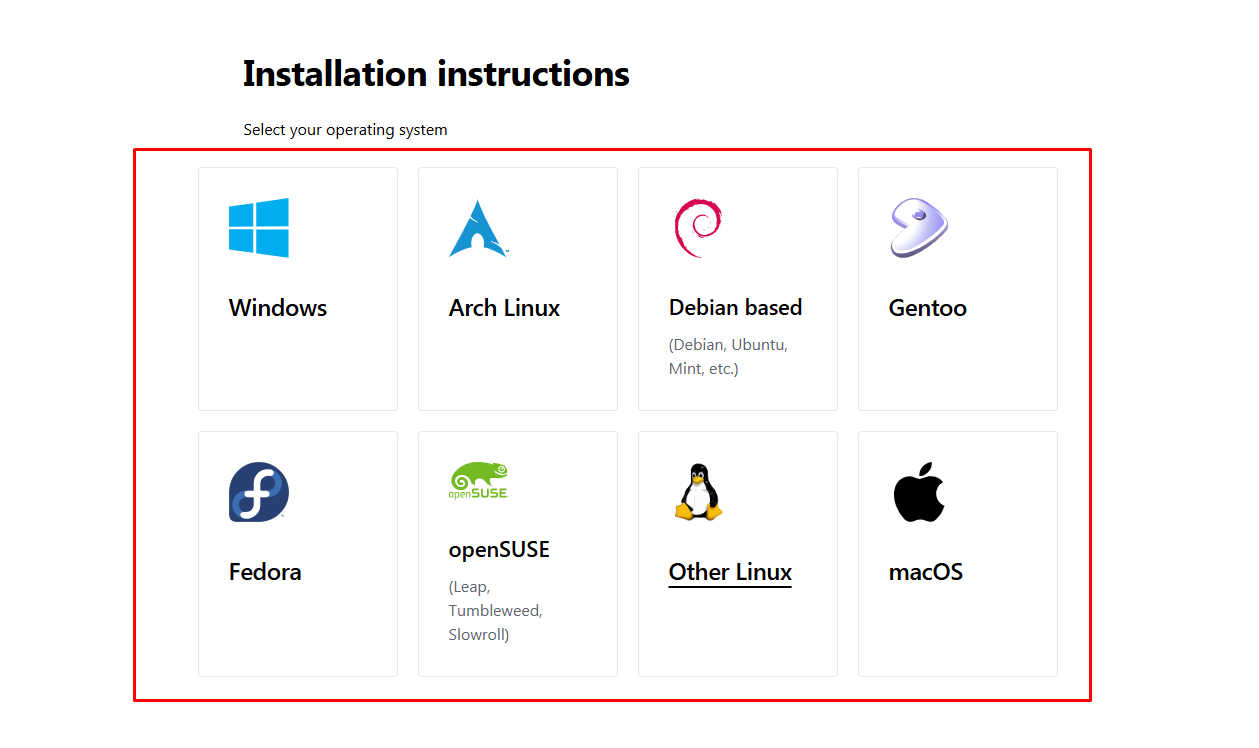Choose the openSUSE heading
The image size is (1259, 748).
pos(499,550)
